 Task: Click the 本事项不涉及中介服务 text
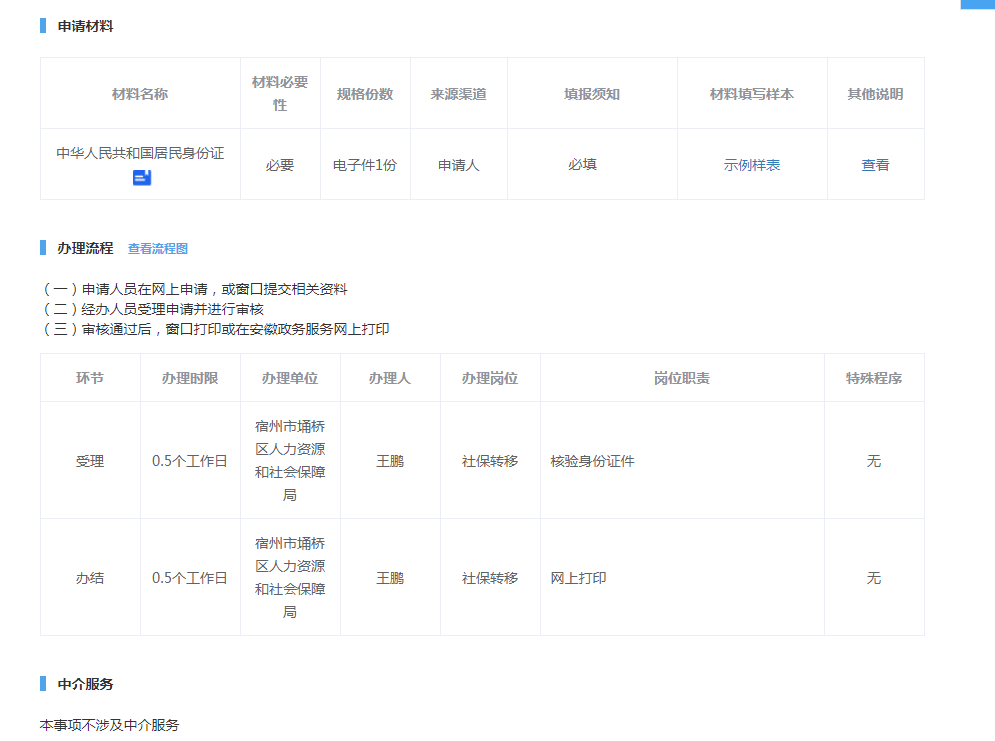pos(109,725)
